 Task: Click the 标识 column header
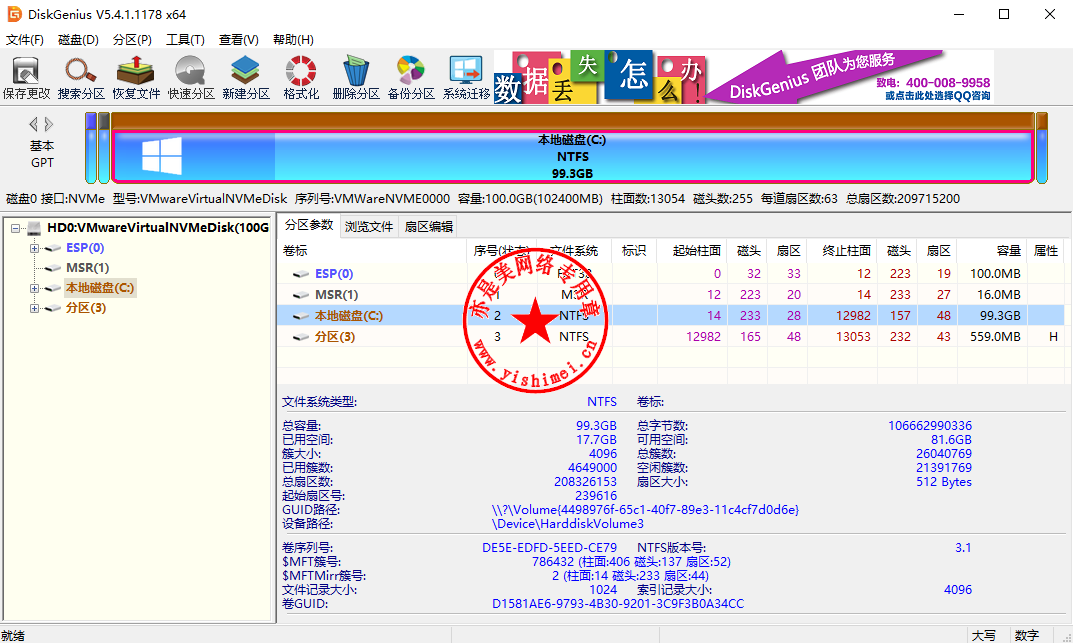point(634,251)
